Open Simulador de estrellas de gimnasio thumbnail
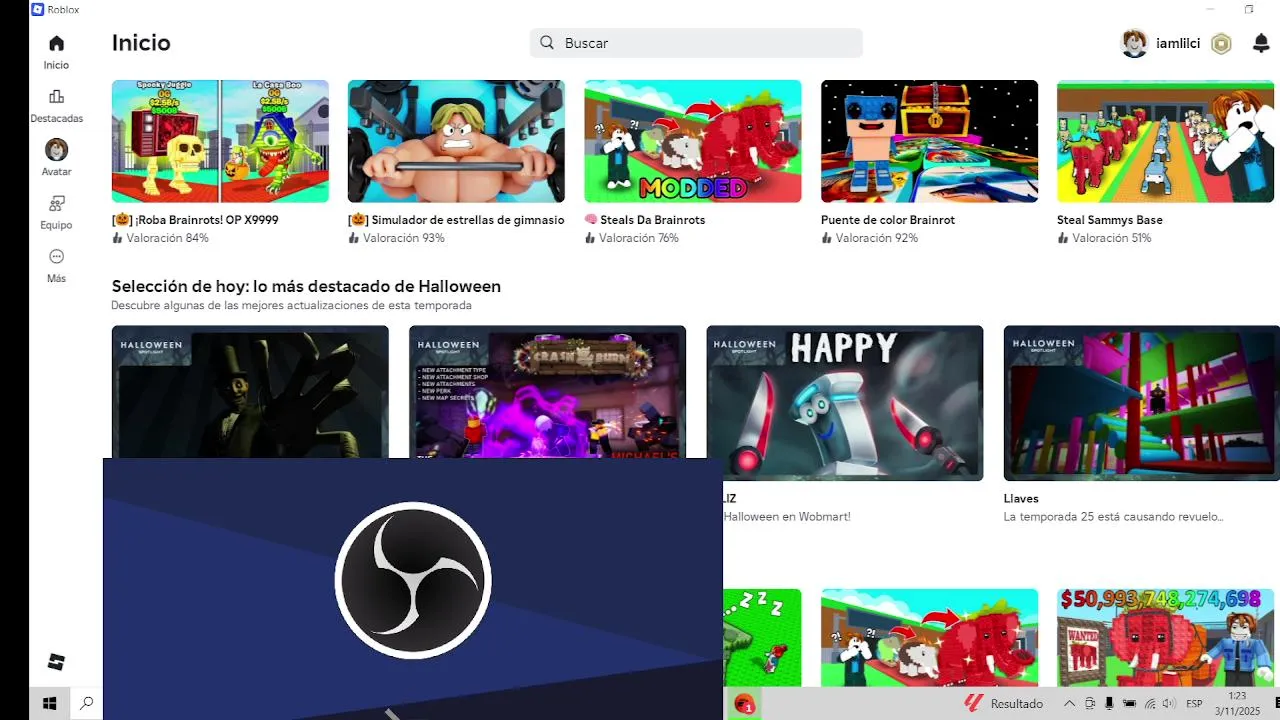The width and height of the screenshot is (1280, 720). [456, 141]
